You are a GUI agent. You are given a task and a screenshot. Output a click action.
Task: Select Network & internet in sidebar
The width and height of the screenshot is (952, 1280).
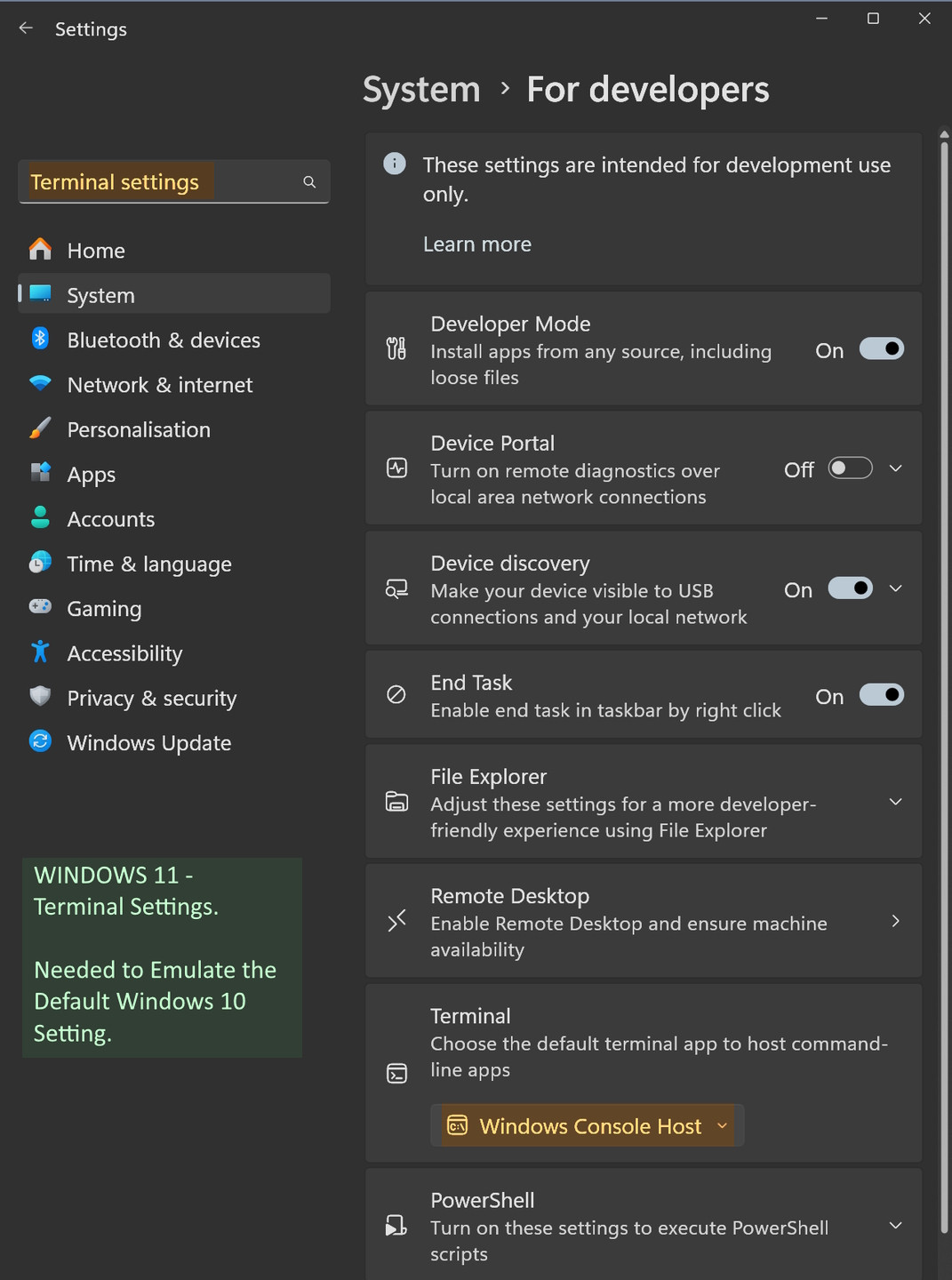click(160, 385)
